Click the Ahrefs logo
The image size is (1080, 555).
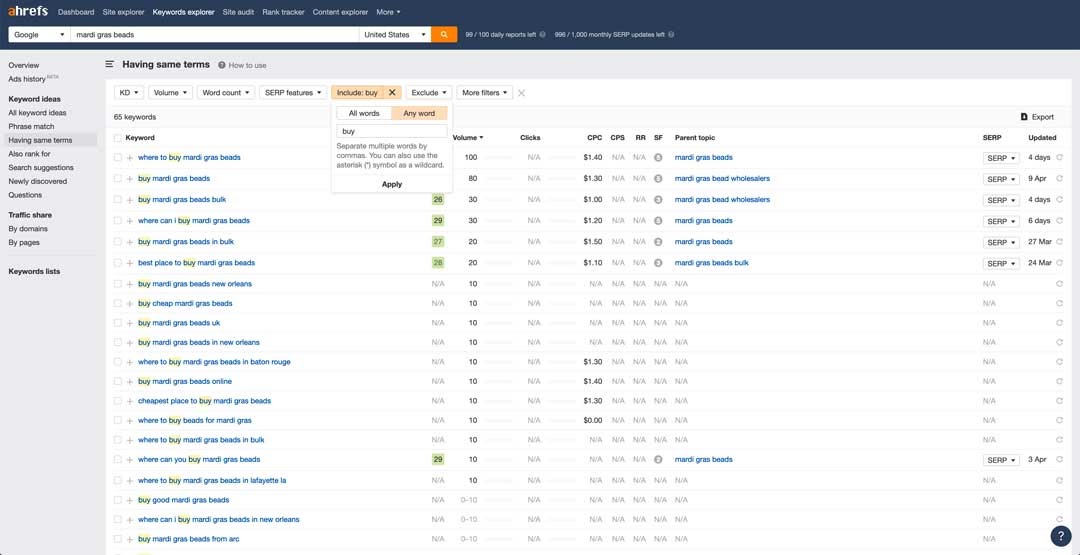pyautogui.click(x=28, y=12)
